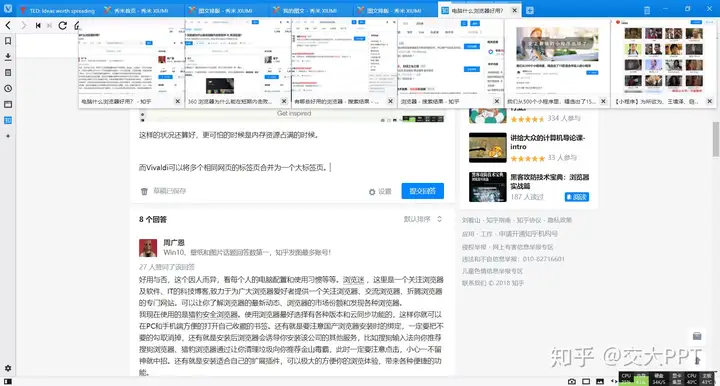This screenshot has width=720, height=386.
Task: Click the blue 提交回答 button
Action: pyautogui.click(x=422, y=191)
